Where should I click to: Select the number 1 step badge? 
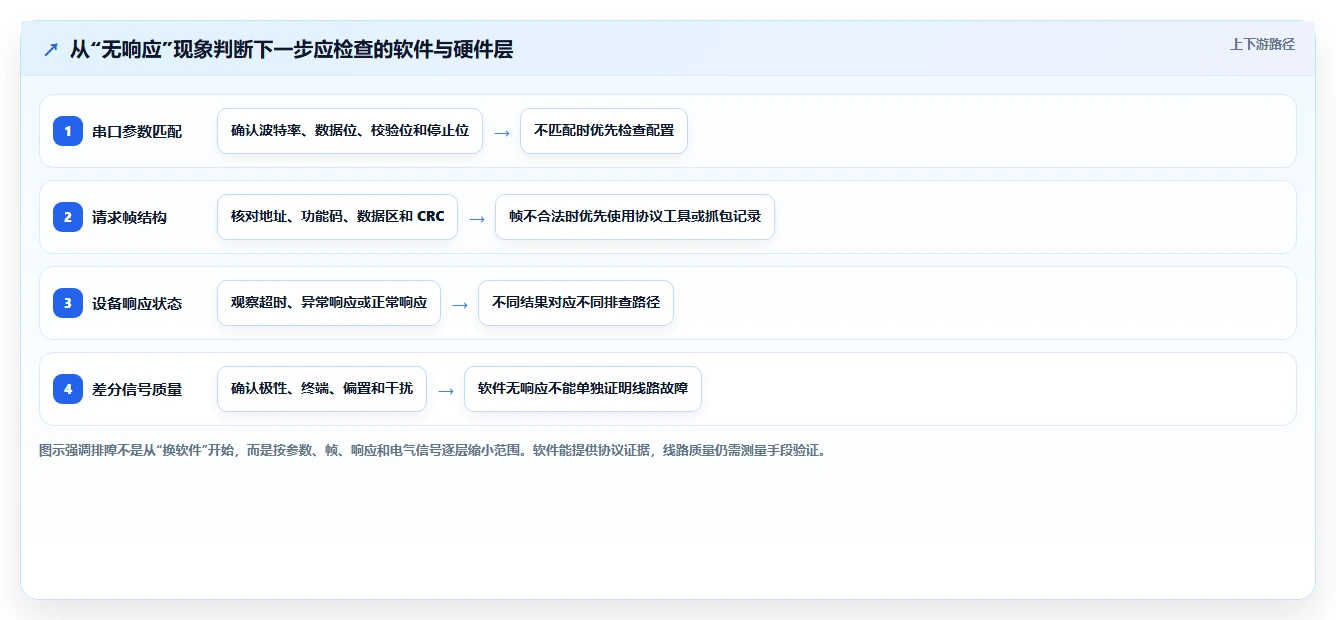coord(68,131)
